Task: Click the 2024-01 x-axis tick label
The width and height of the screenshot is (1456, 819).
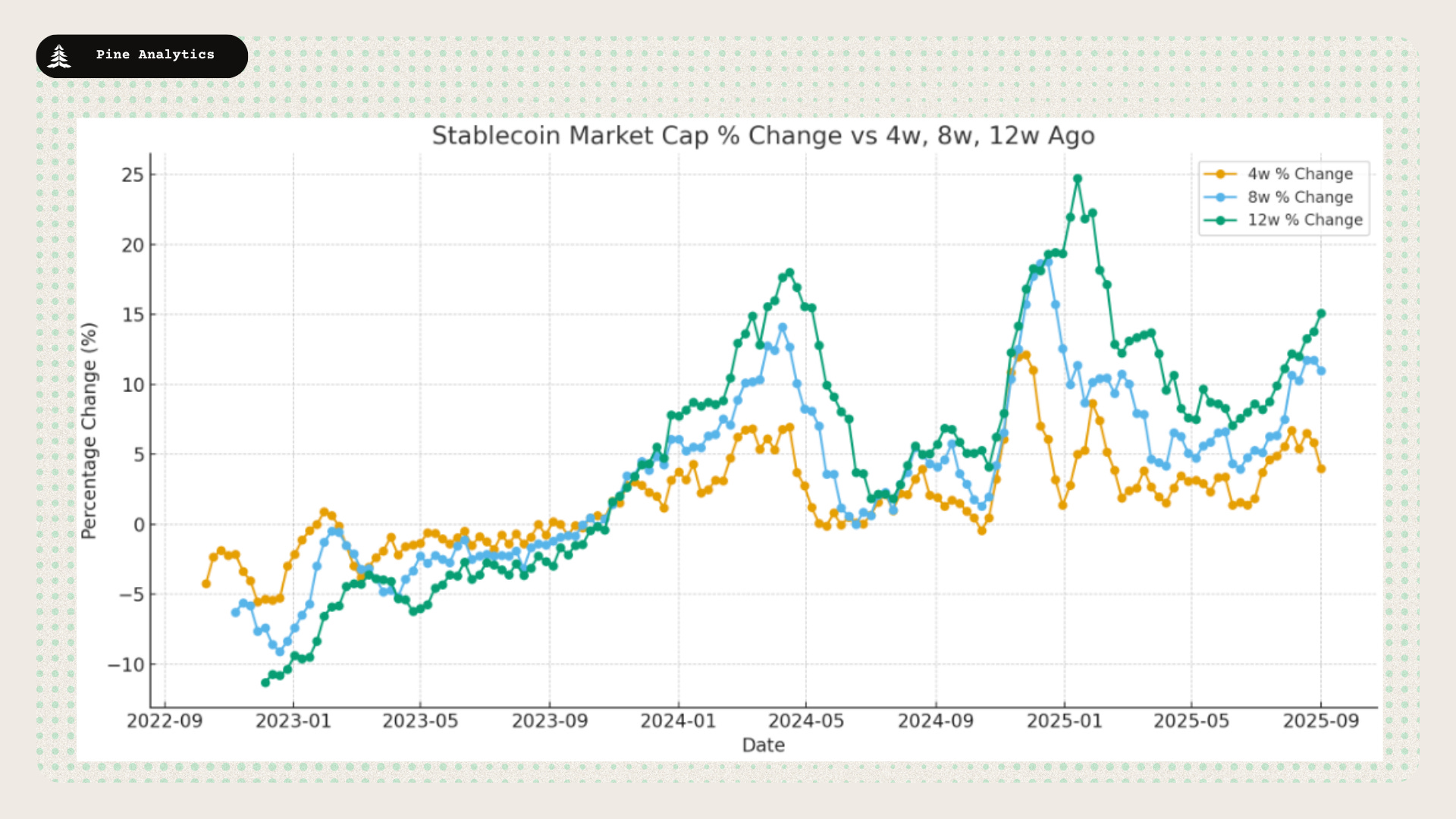Action: (678, 721)
